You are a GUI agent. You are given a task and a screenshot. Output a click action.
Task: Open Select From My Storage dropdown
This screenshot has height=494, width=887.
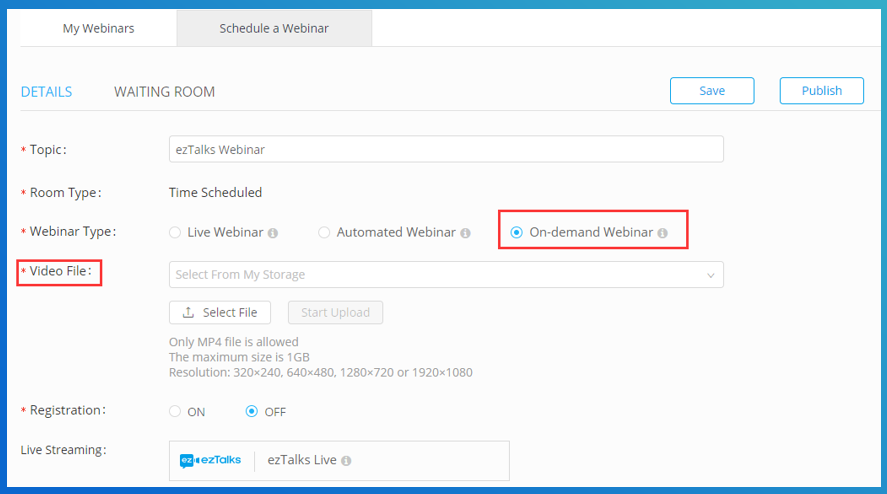point(446,274)
